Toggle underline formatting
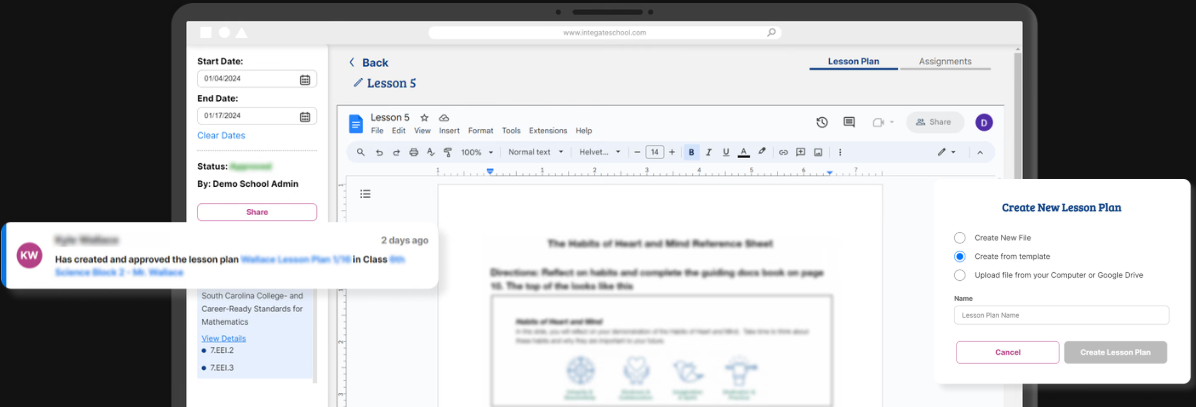The height and width of the screenshot is (407, 1196). click(726, 152)
